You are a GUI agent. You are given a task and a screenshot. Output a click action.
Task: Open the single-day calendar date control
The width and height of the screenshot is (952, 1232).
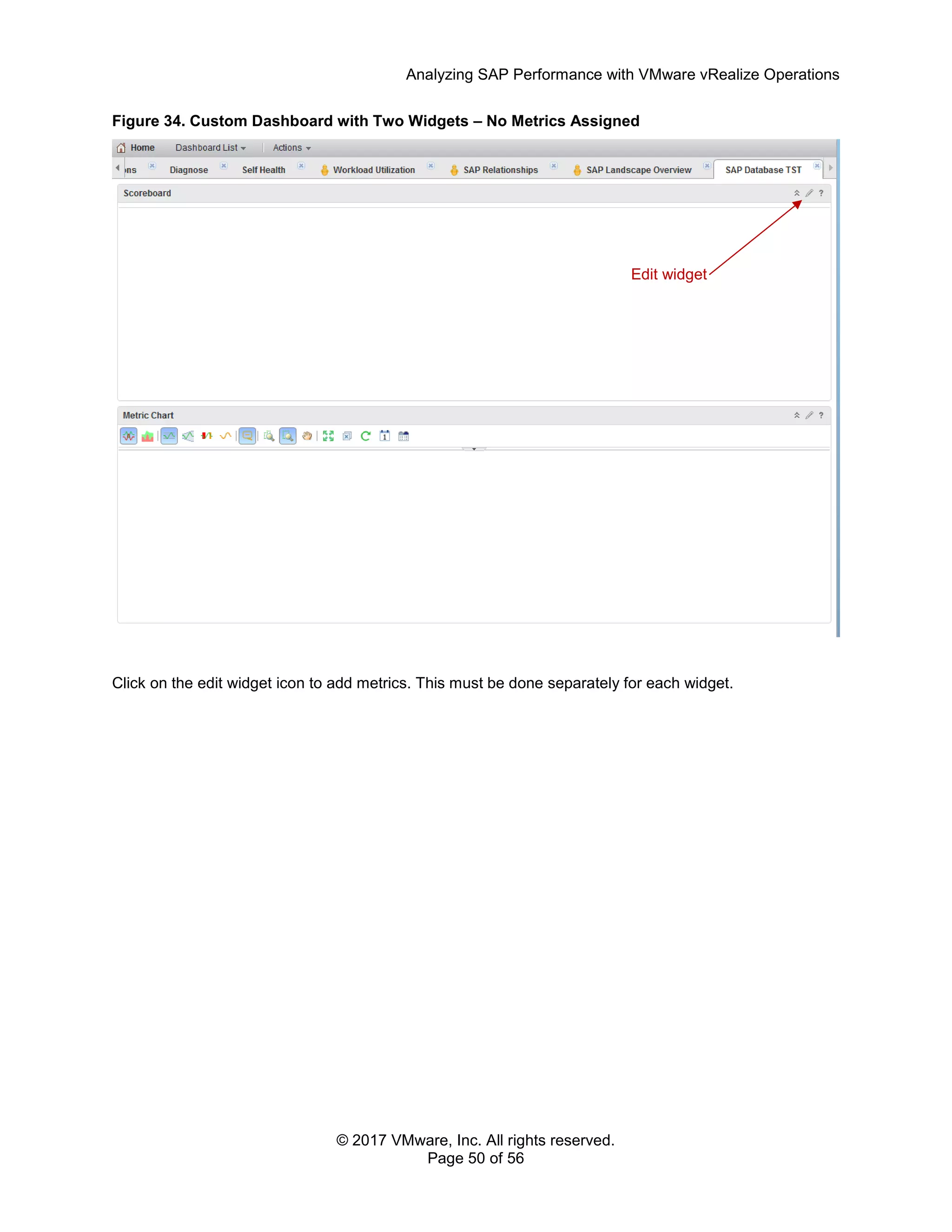click(384, 436)
